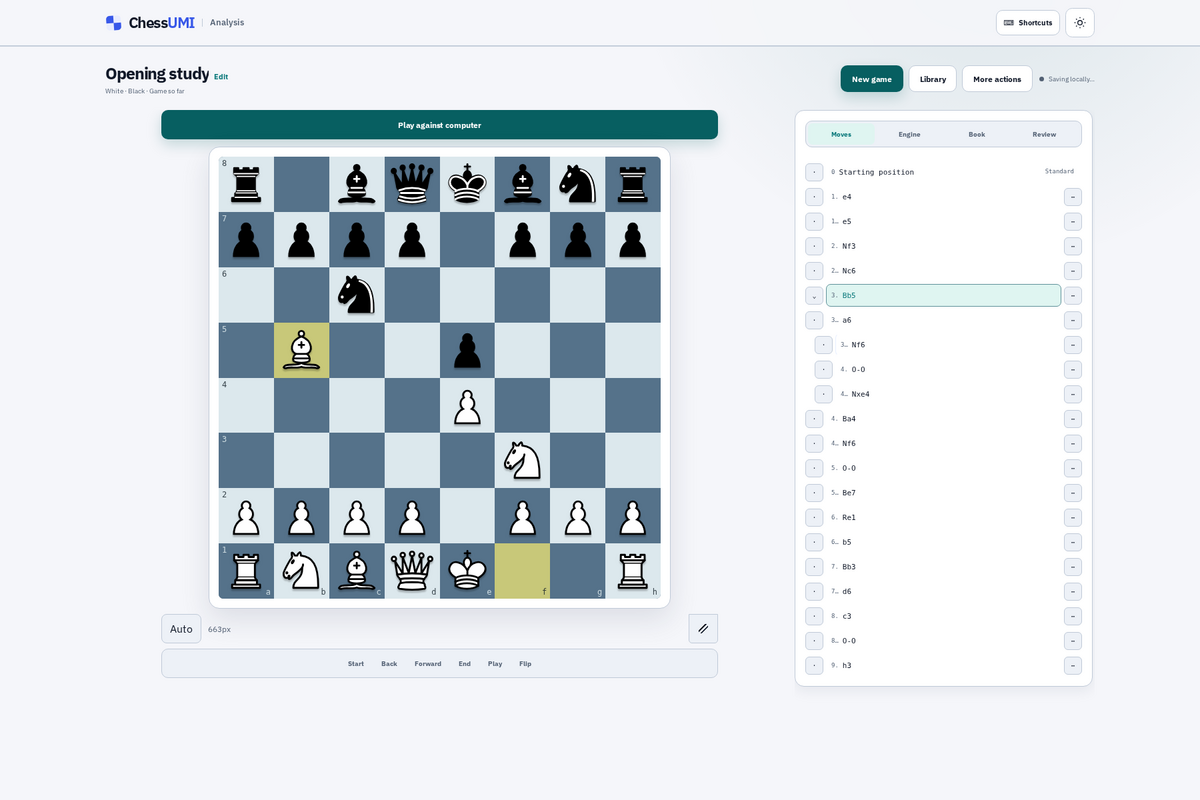Click the minus button on the 5... Be7 row

(x=1072, y=493)
